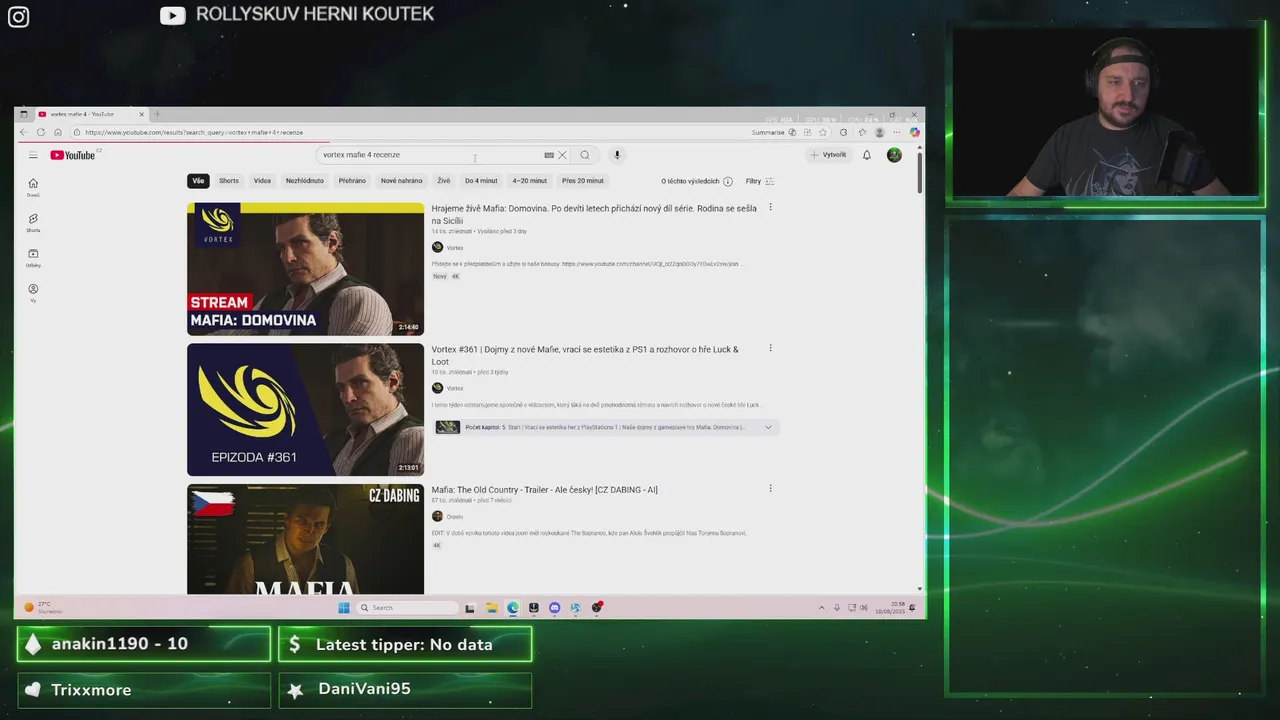This screenshot has height=720, width=1280.
Task: Open the STREAM Mafia: Domovina thumbnail
Action: coord(305,269)
